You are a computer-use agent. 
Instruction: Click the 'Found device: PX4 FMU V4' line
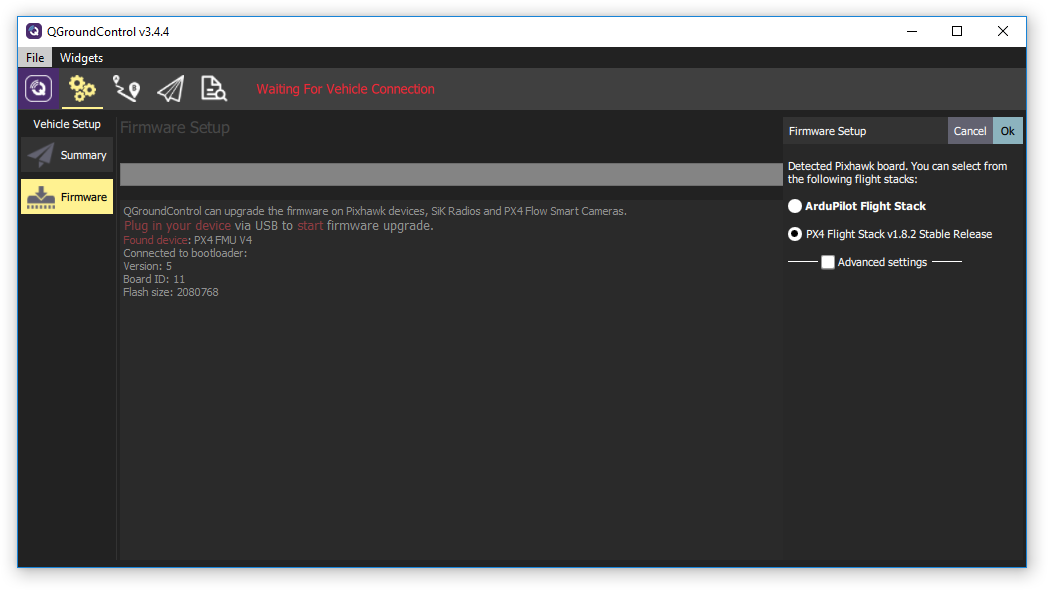(x=188, y=240)
